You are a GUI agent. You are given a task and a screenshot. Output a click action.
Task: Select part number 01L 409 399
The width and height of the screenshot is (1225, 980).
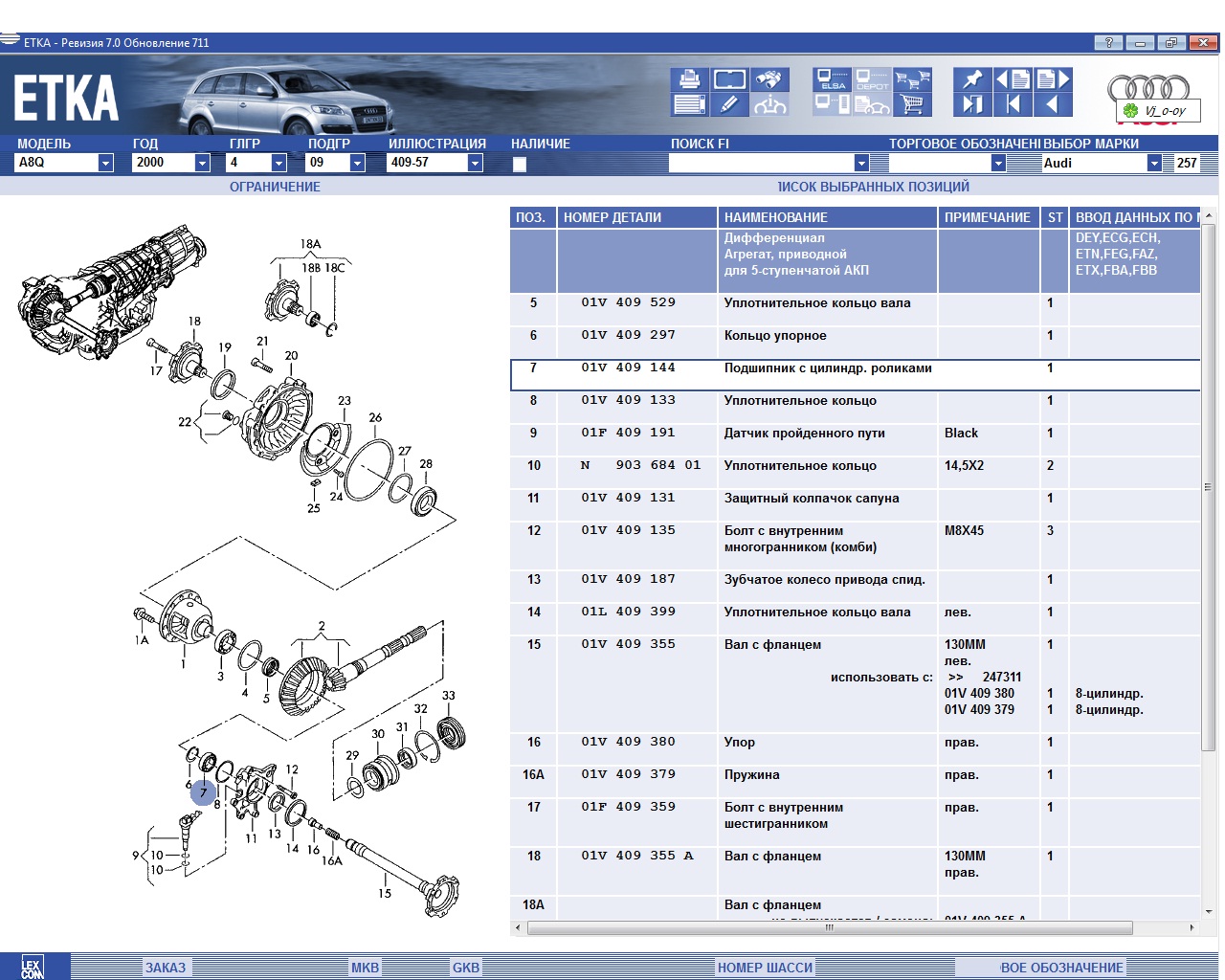(x=628, y=612)
